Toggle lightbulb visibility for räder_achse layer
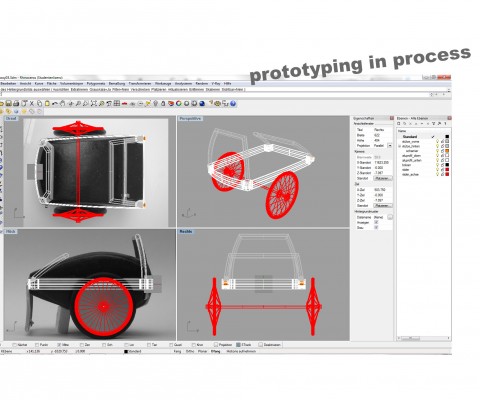 (x=437, y=174)
